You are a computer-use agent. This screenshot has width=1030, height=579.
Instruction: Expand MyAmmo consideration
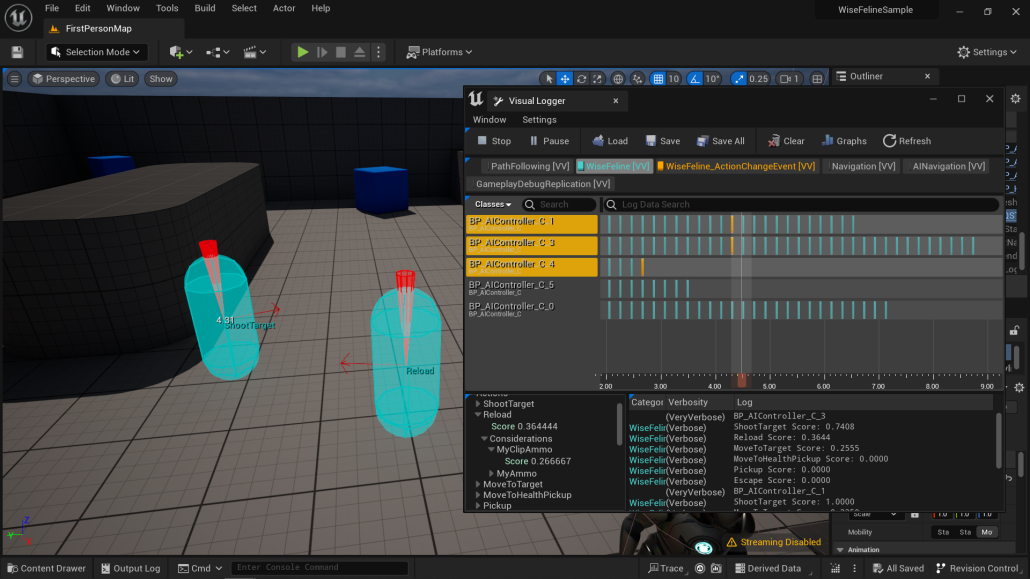(491, 473)
